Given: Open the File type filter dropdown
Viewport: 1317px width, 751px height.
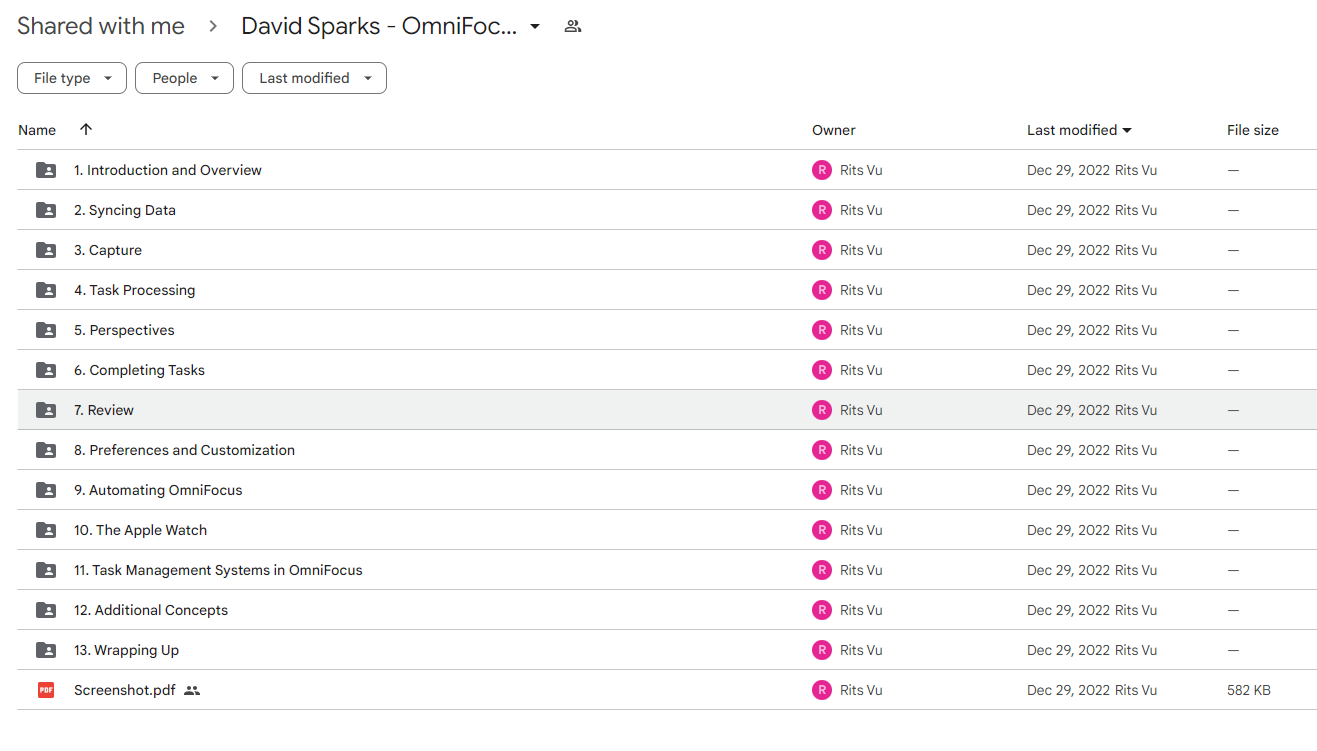Looking at the screenshot, I should (72, 78).
